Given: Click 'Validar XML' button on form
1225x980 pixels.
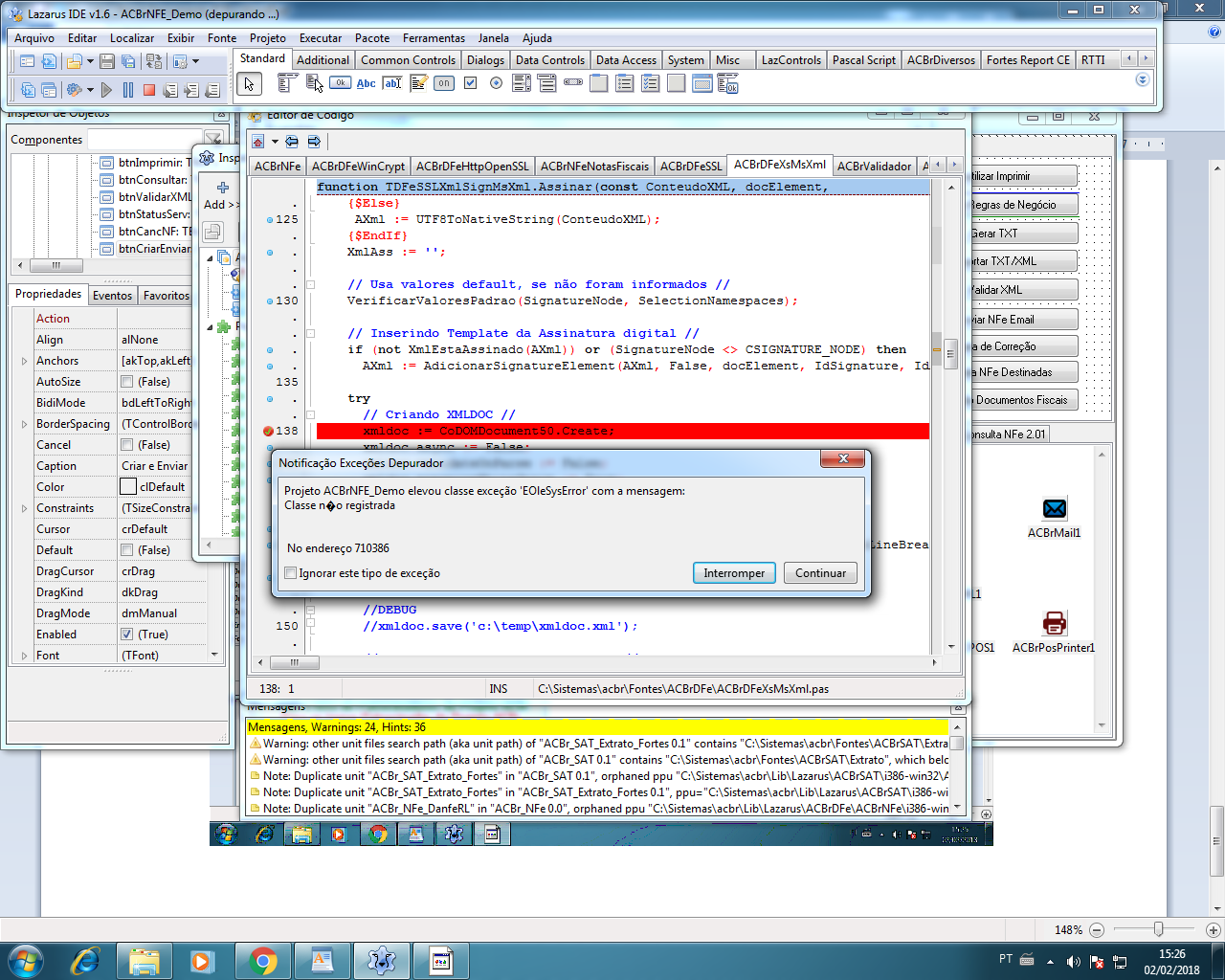Looking at the screenshot, I should (1023, 290).
